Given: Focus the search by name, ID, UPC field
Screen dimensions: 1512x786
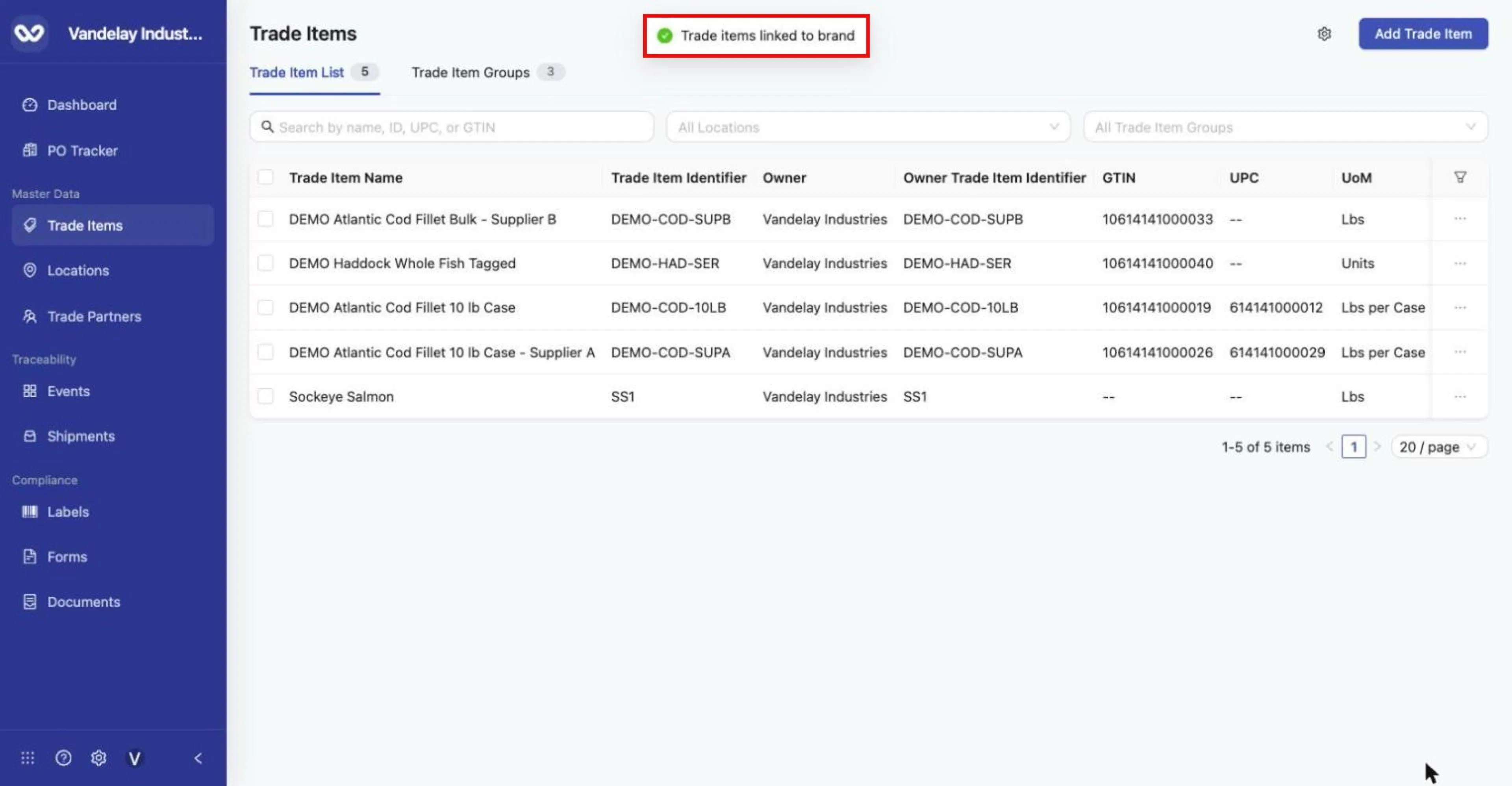Looking at the screenshot, I should 451,127.
